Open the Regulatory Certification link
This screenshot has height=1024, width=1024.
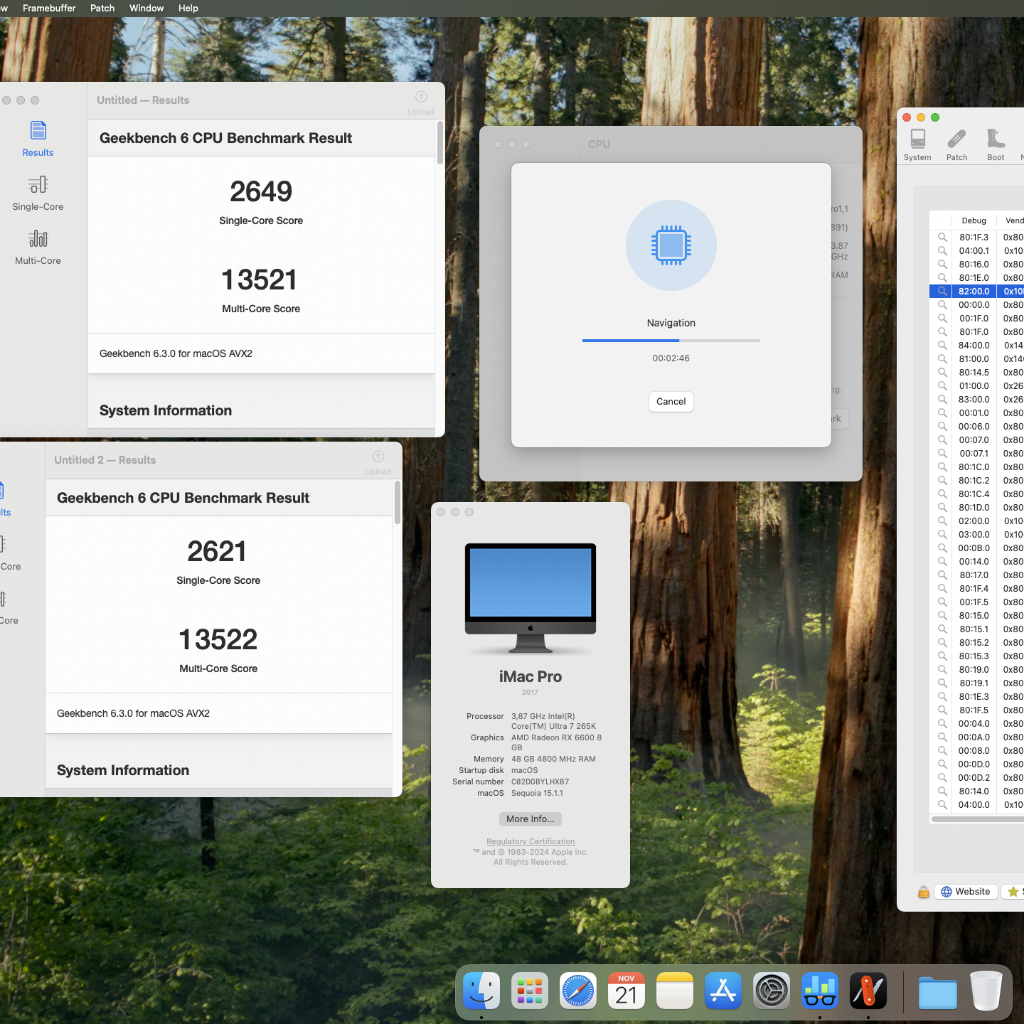click(x=530, y=842)
